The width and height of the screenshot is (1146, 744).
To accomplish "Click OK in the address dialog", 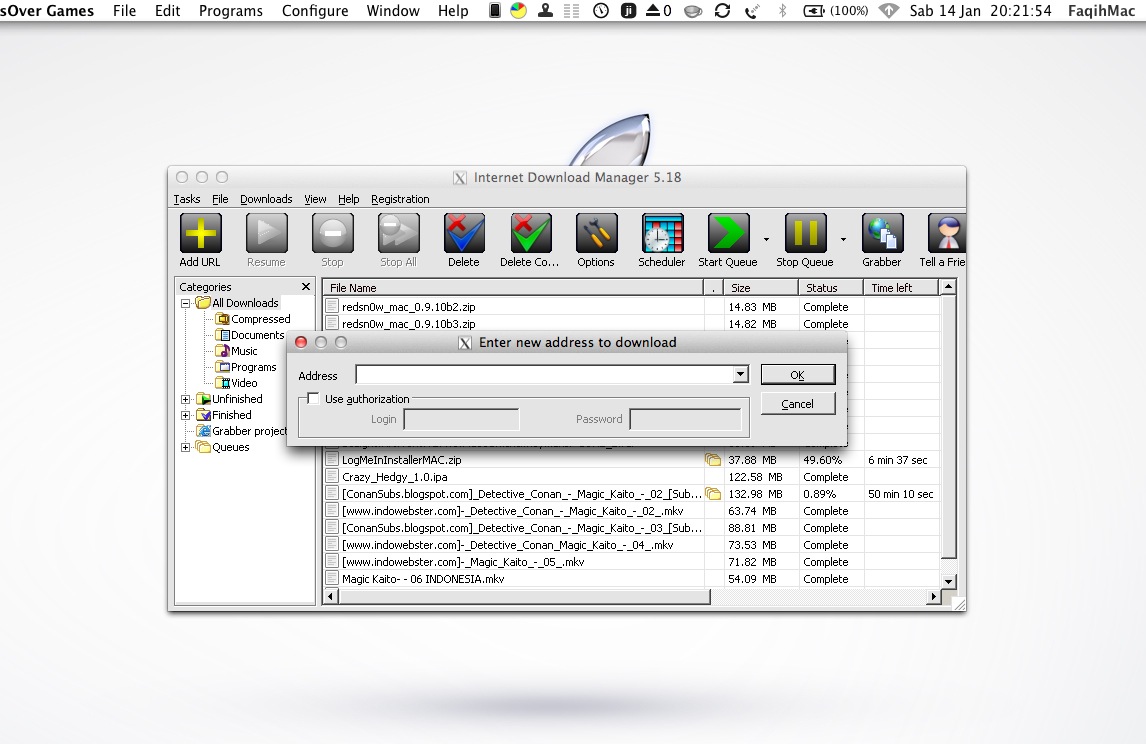I will tap(797, 375).
